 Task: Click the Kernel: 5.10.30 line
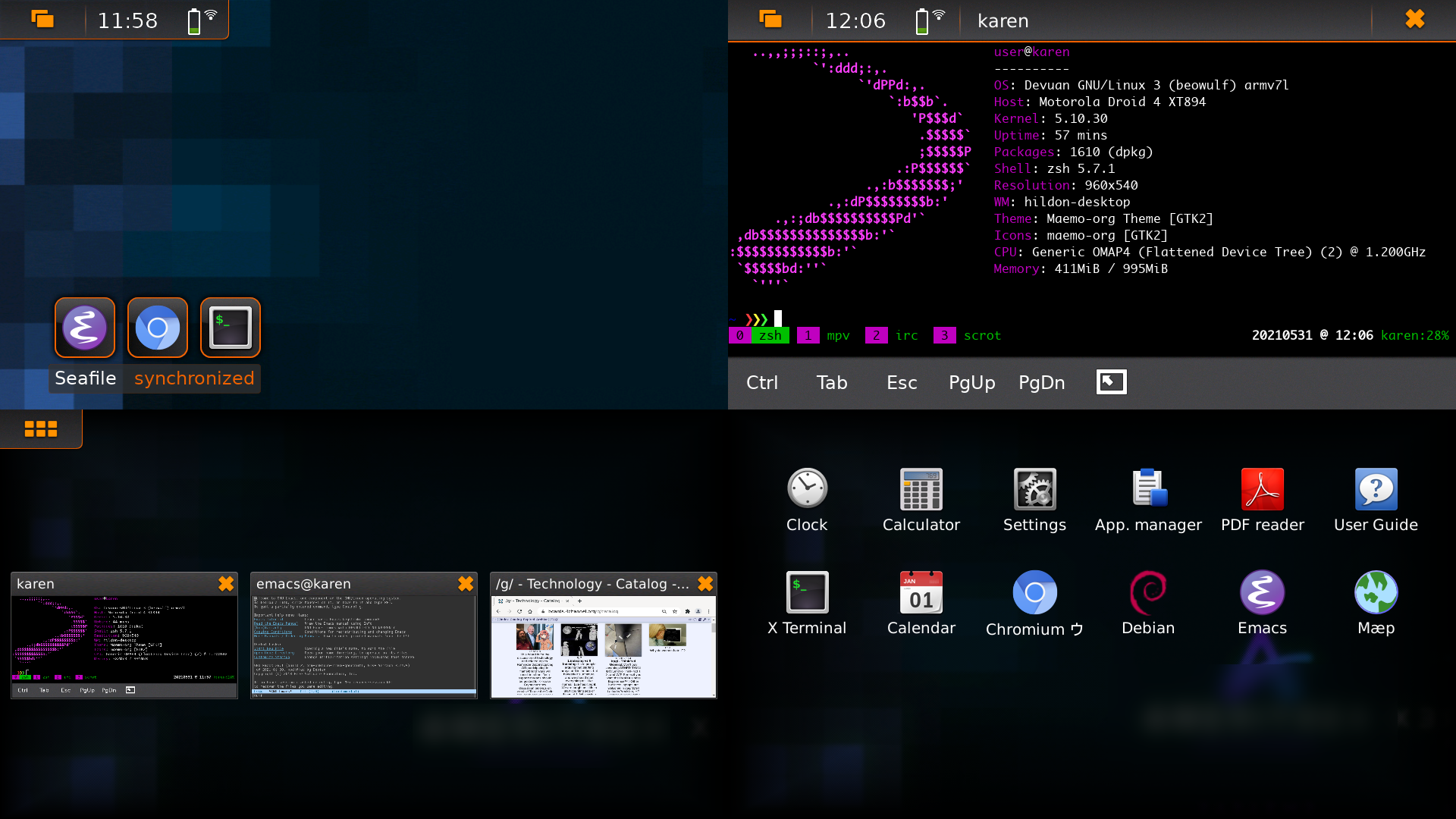click(x=1051, y=118)
